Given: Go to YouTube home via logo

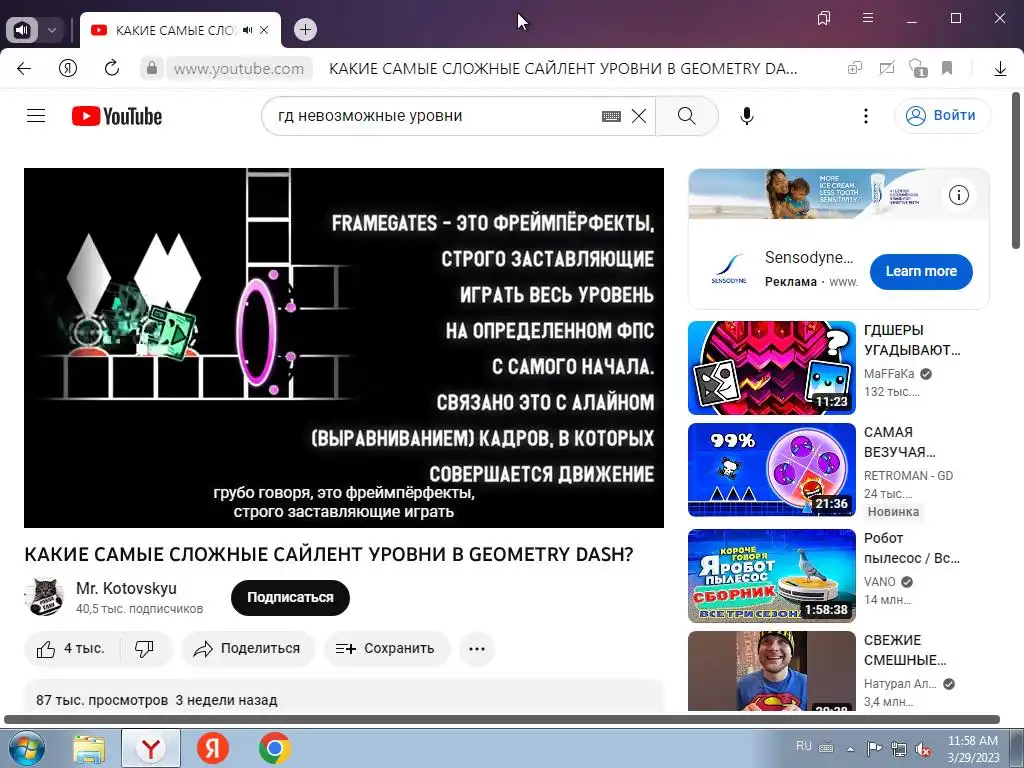Looking at the screenshot, I should [x=117, y=116].
